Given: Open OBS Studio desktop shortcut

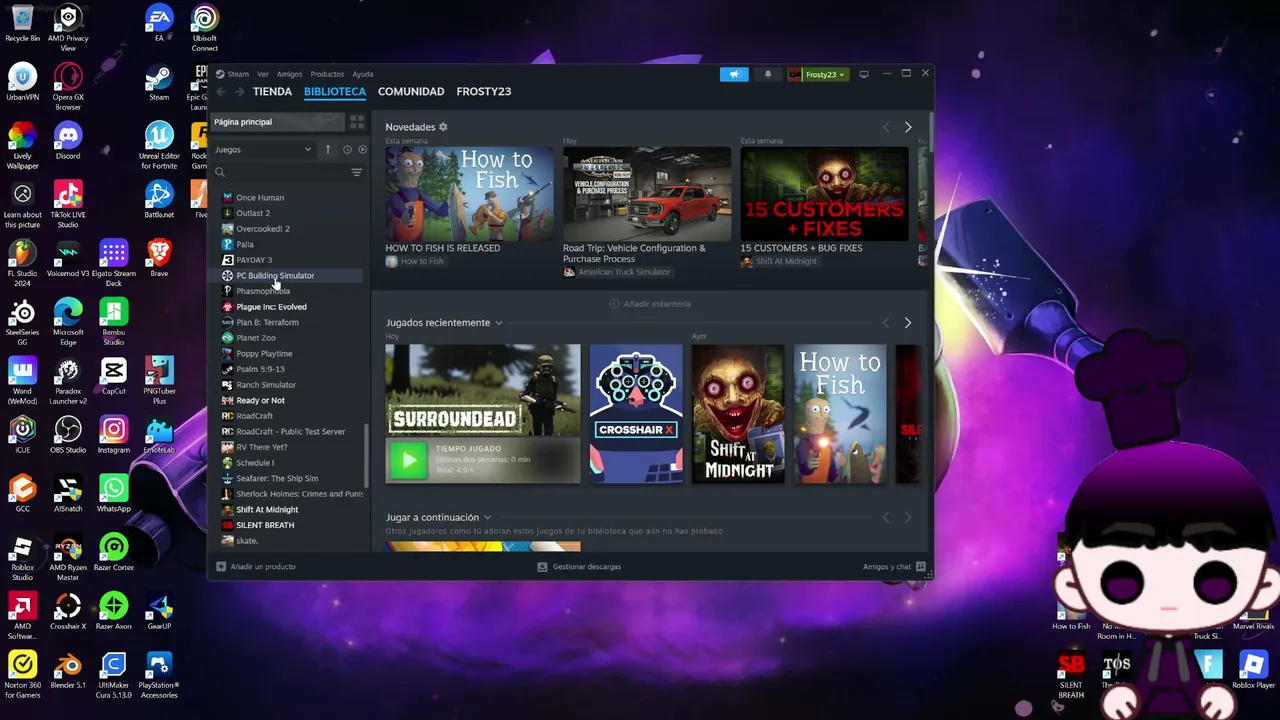Looking at the screenshot, I should [x=68, y=435].
